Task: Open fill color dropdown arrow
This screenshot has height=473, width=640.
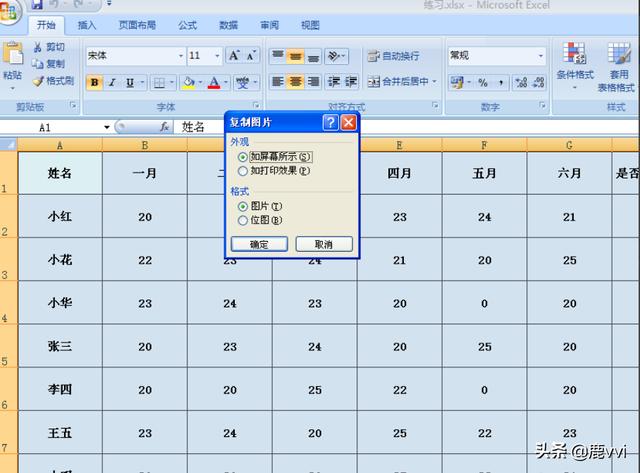Action: (x=200, y=83)
